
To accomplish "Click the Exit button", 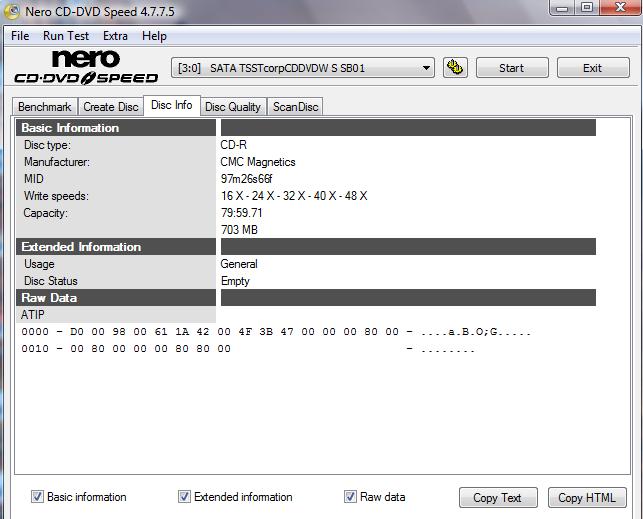I will (x=593, y=68).
